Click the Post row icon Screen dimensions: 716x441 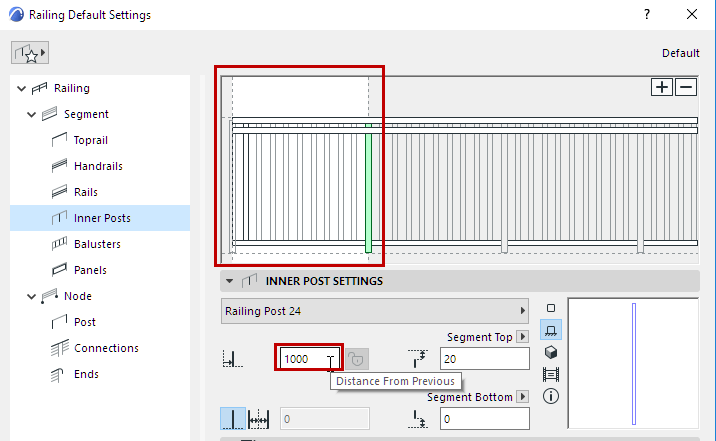(59, 322)
